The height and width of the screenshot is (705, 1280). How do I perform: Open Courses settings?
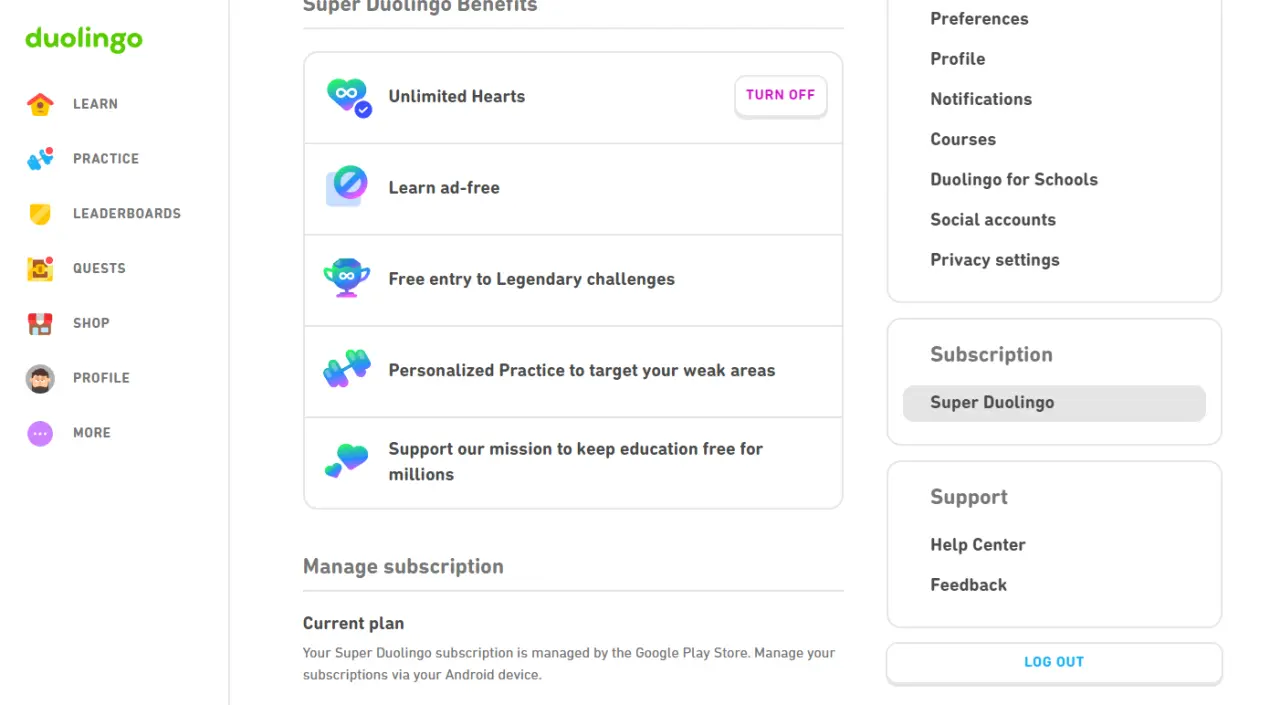click(963, 139)
